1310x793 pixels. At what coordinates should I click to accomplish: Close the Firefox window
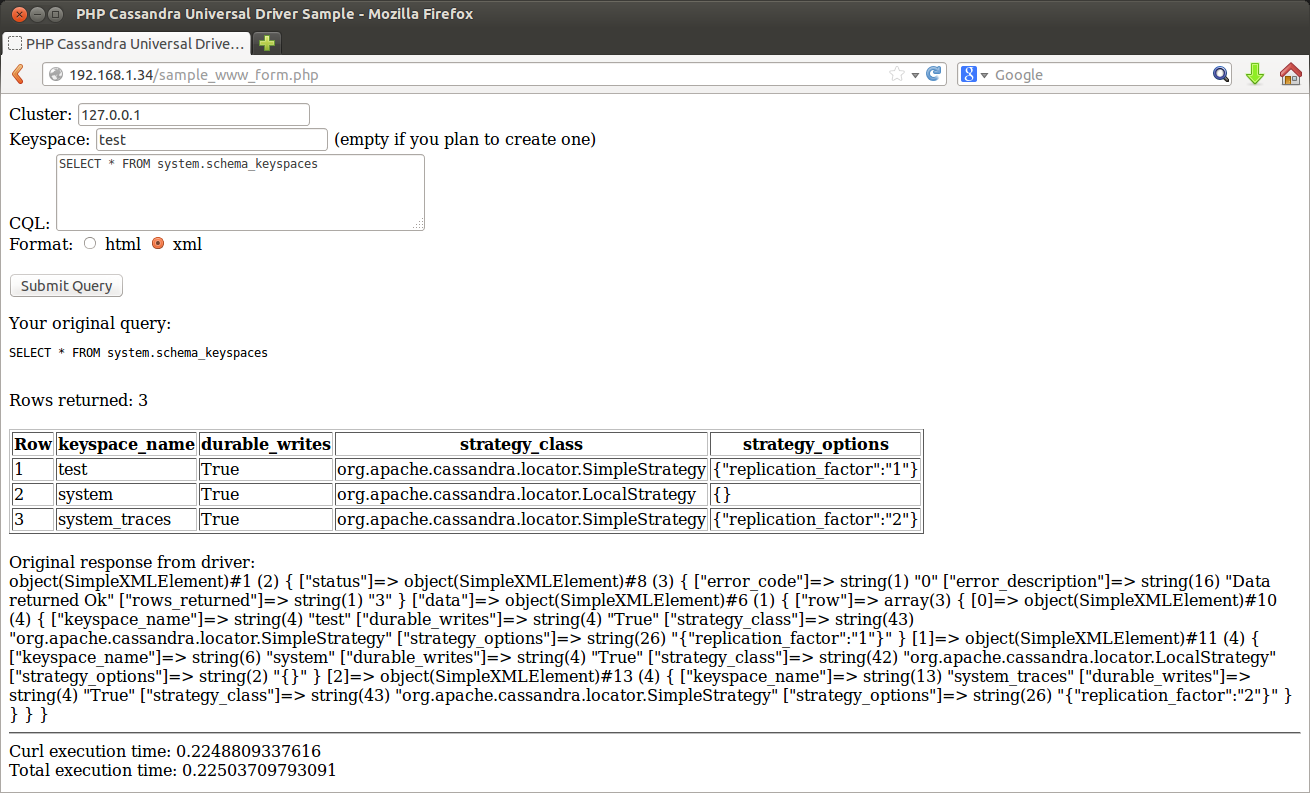coord(19,14)
